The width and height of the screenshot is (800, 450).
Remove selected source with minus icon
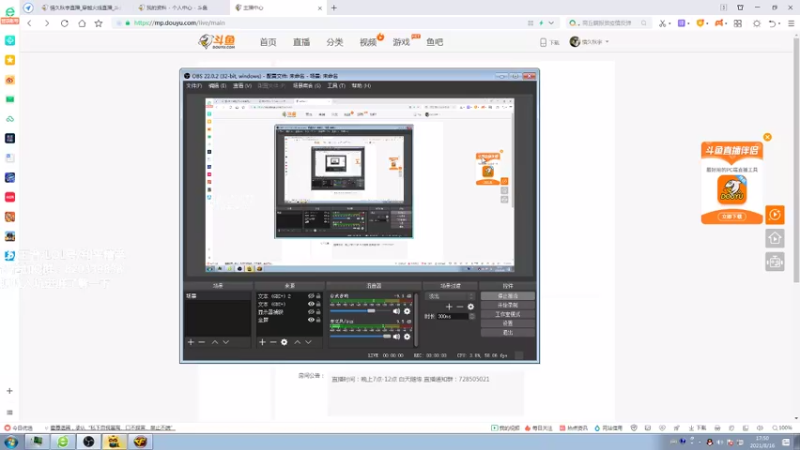(273, 342)
